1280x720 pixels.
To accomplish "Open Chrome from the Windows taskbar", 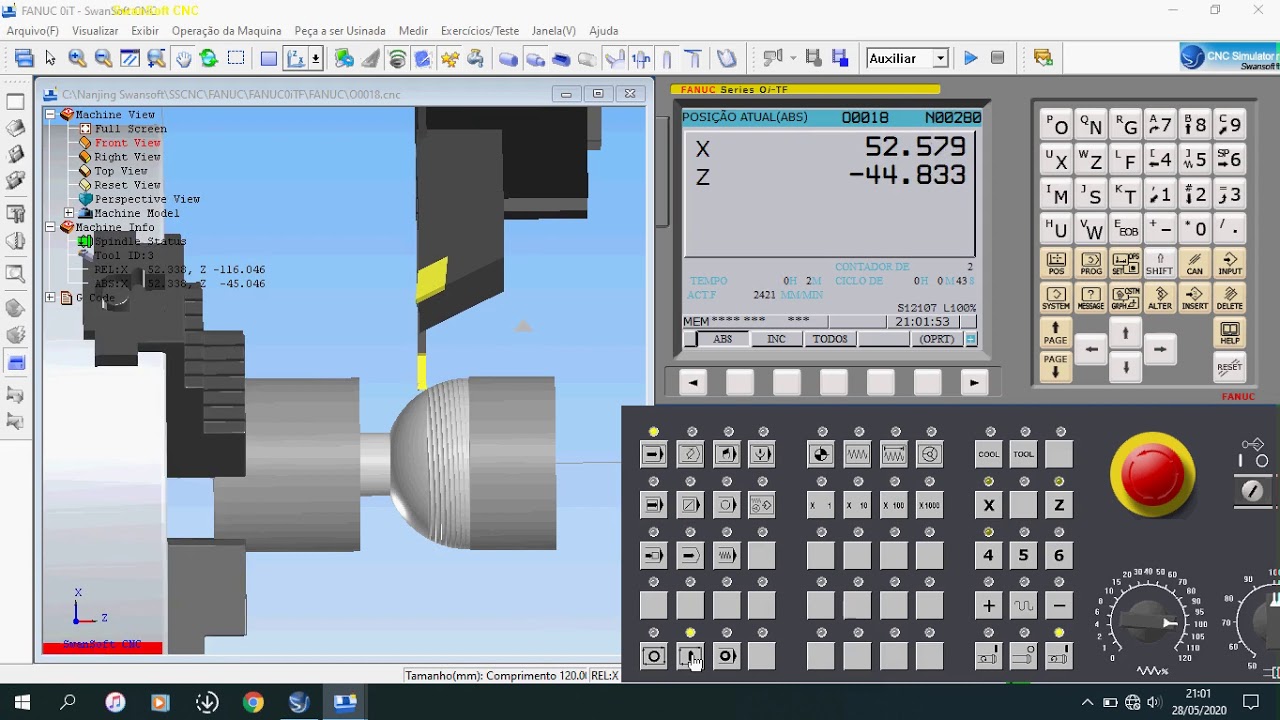I will [x=253, y=702].
